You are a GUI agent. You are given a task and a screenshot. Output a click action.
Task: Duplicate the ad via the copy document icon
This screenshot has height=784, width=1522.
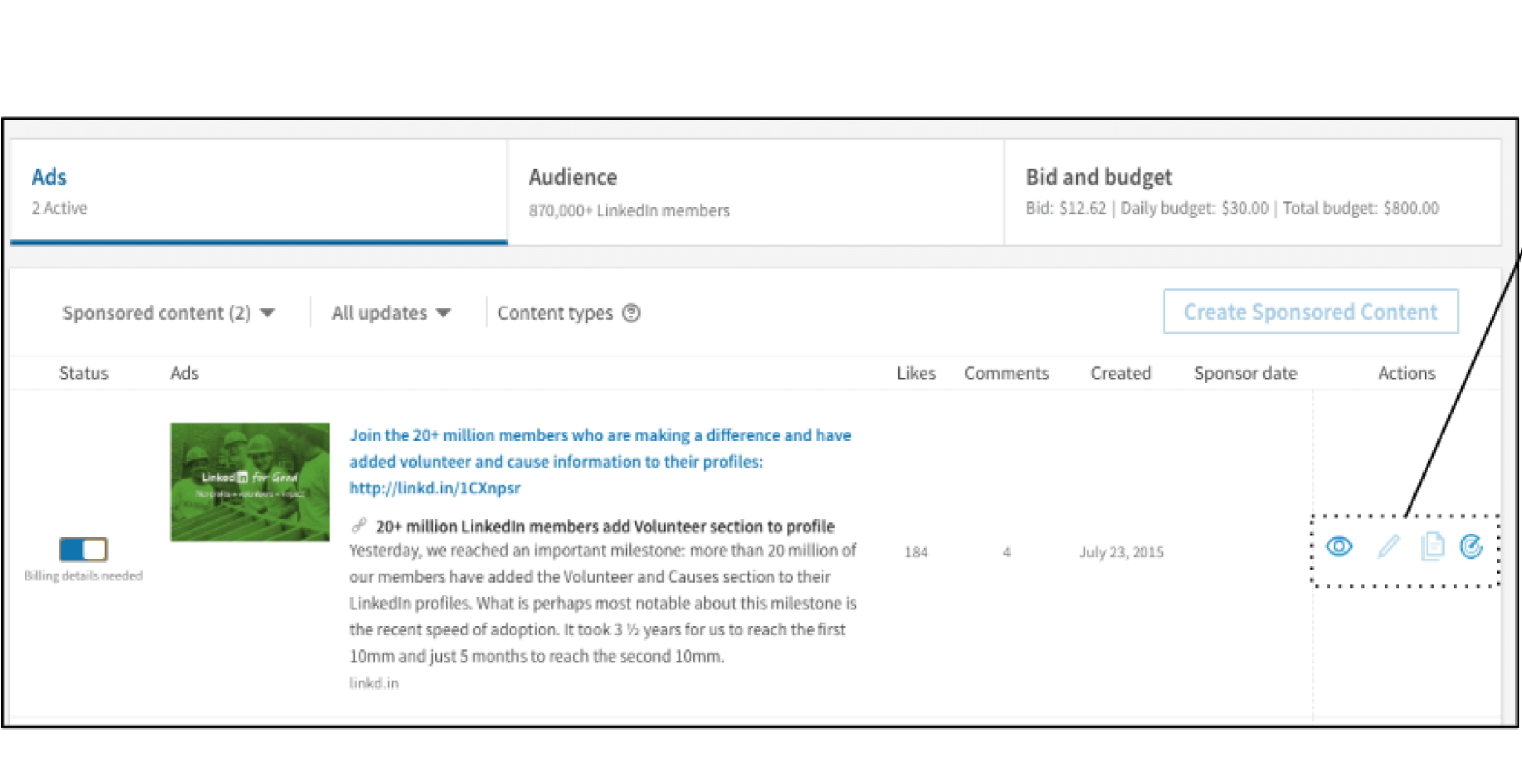(1432, 547)
